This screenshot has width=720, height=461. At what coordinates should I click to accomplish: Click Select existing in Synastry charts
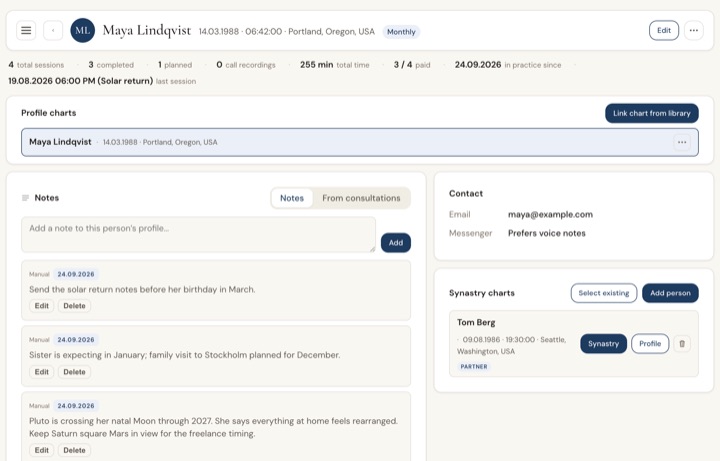(603, 293)
